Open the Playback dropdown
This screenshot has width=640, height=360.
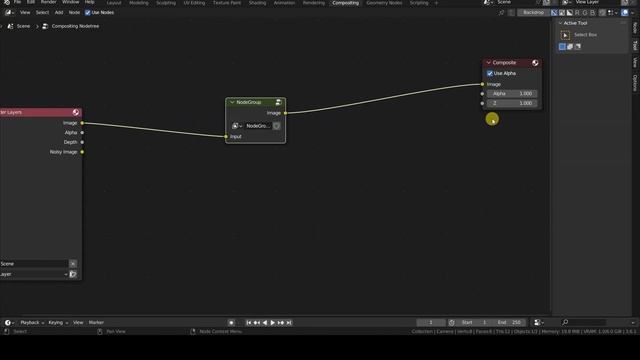click(32, 323)
